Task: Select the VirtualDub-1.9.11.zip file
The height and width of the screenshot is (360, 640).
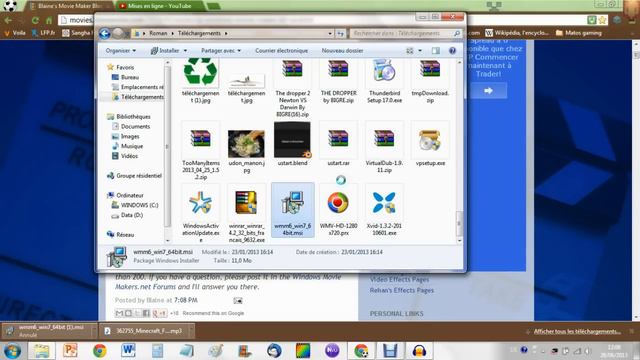Action: [x=384, y=147]
